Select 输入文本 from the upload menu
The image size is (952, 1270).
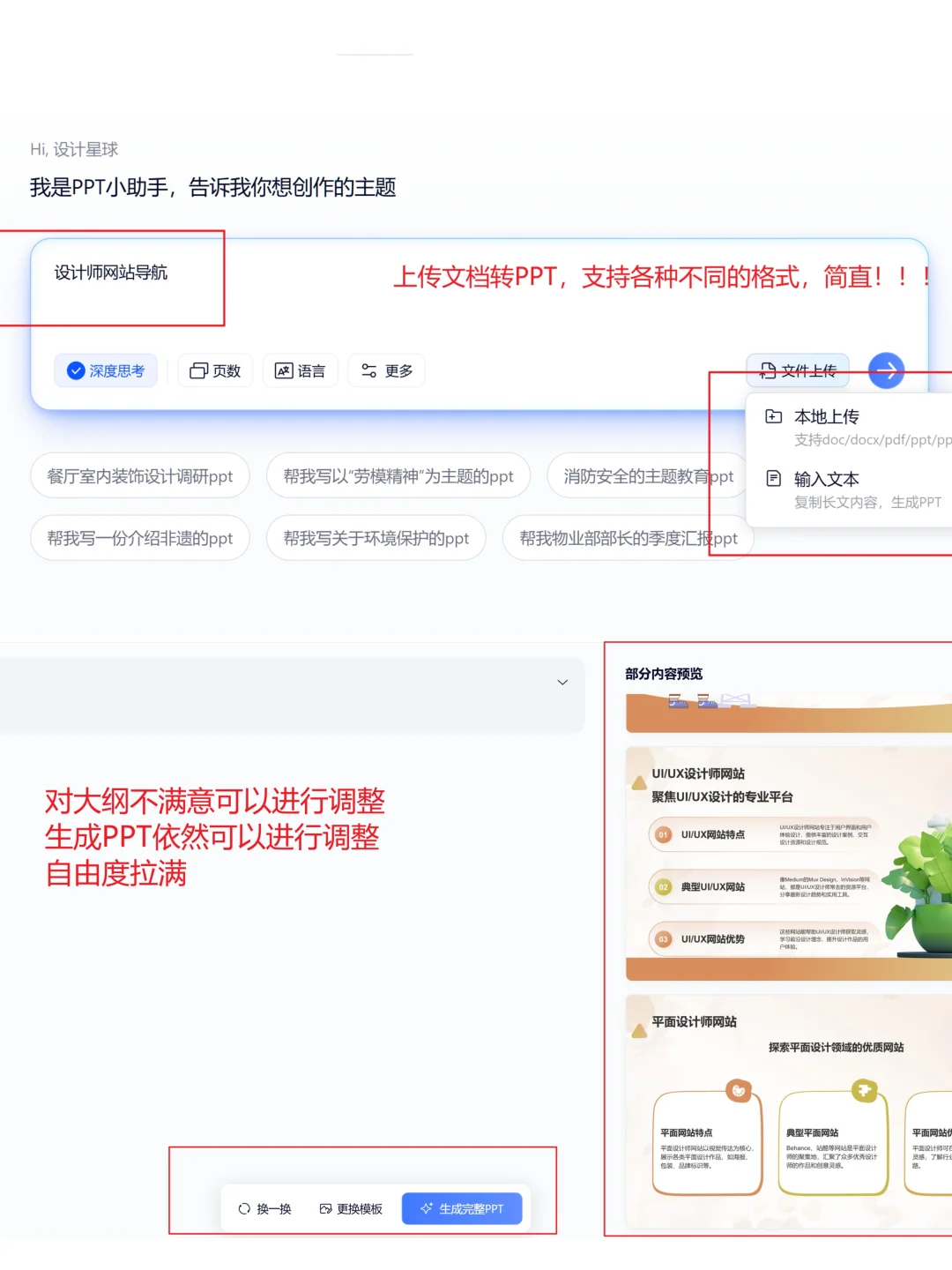coord(825,479)
